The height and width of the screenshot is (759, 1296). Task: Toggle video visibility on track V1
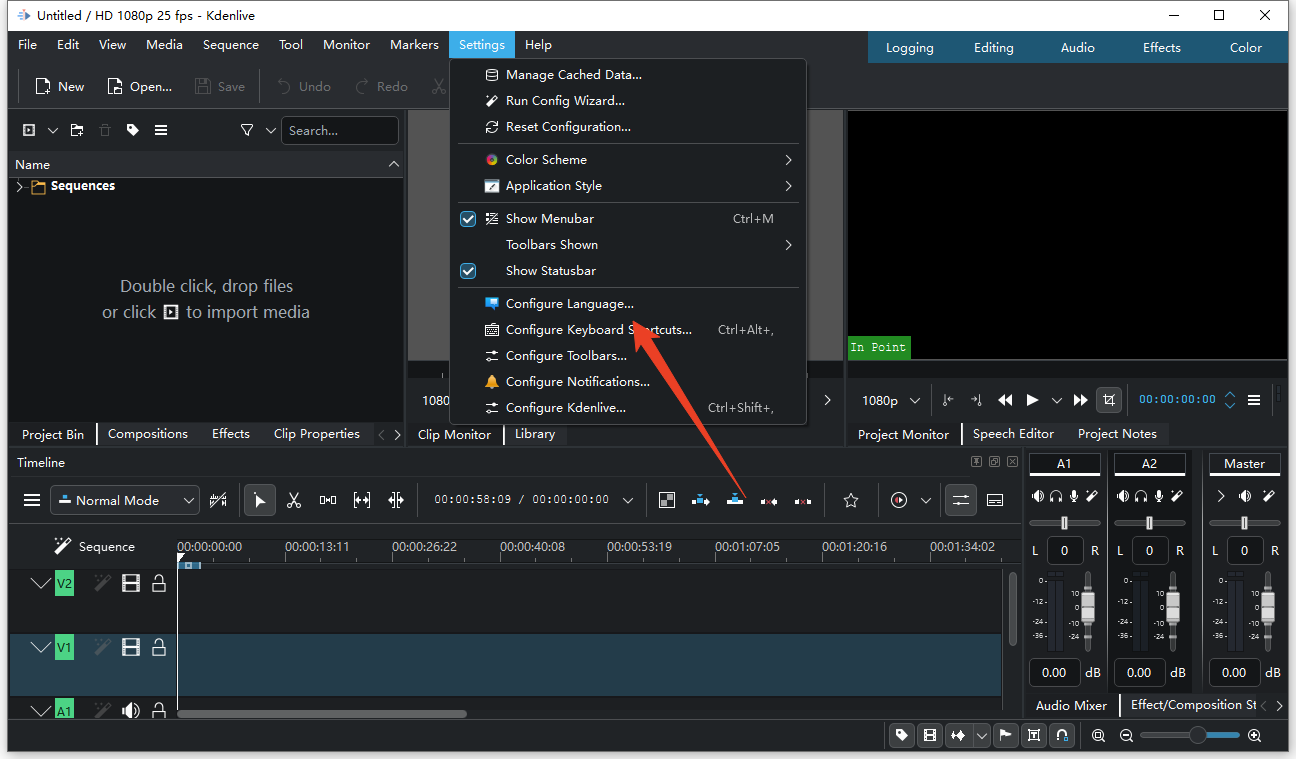coord(131,647)
